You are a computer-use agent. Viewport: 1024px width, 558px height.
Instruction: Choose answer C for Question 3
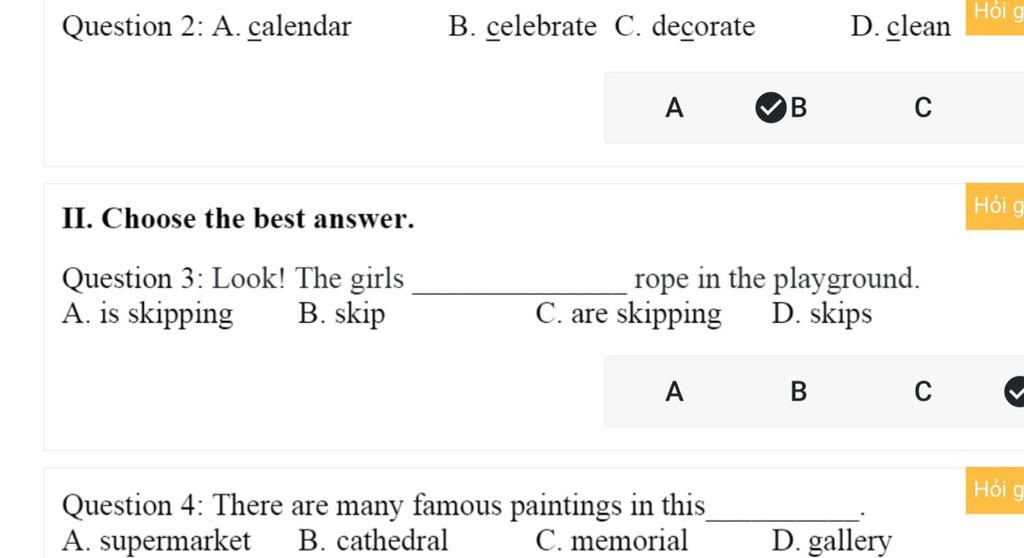[923, 392]
